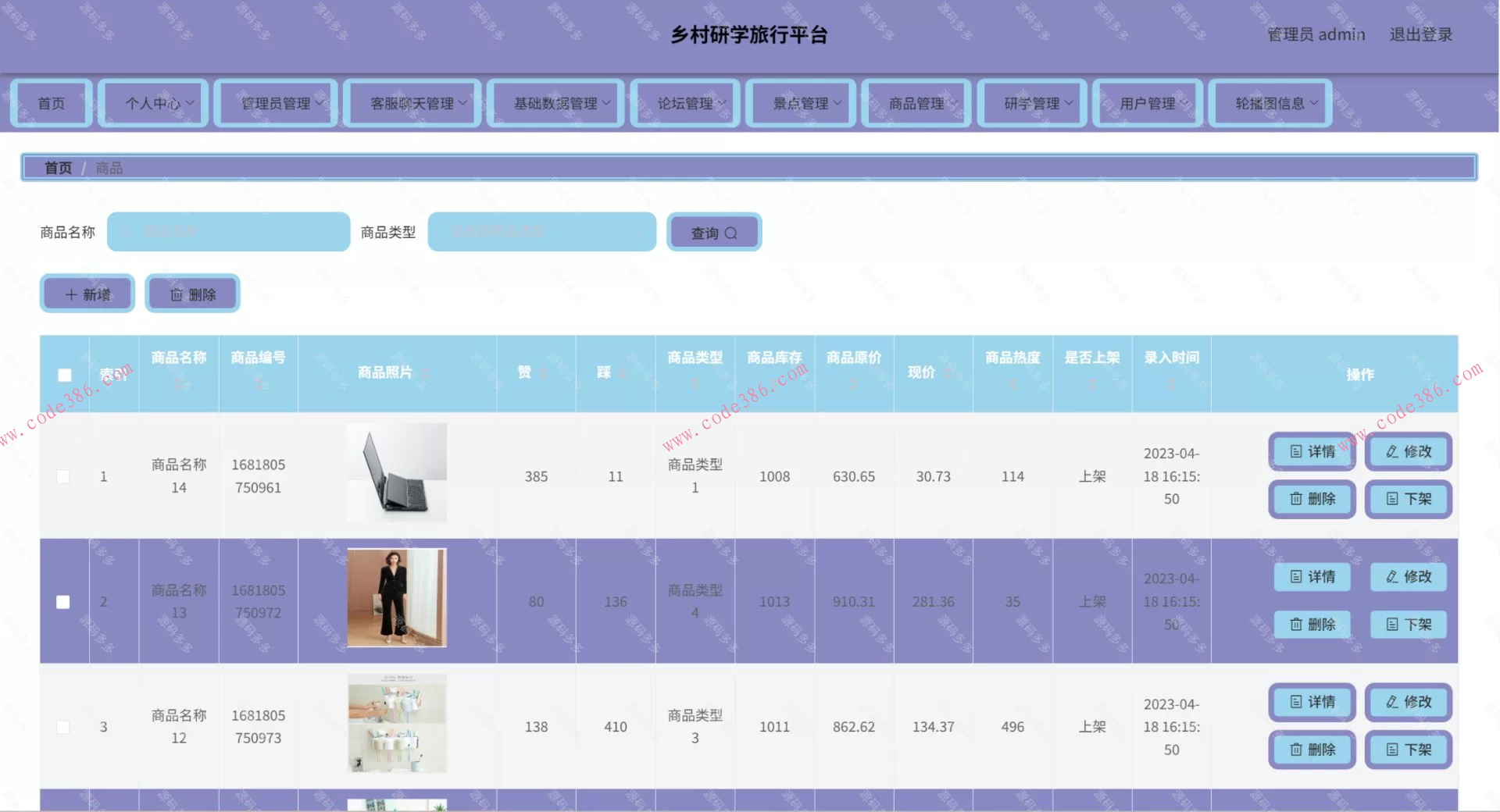Open 详情 for product 商品名称13
The image size is (1500, 812).
(x=1312, y=577)
